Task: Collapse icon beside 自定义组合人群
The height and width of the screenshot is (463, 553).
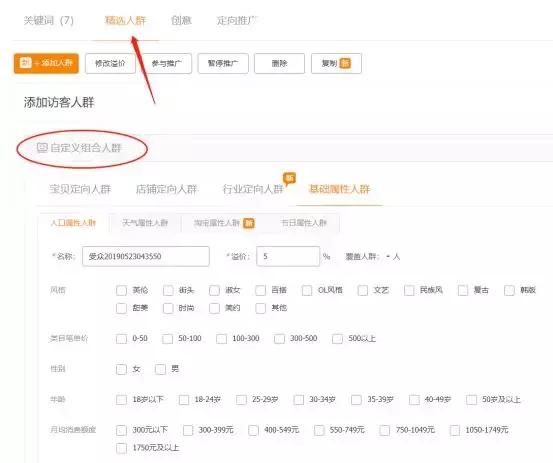Action: click(42, 147)
